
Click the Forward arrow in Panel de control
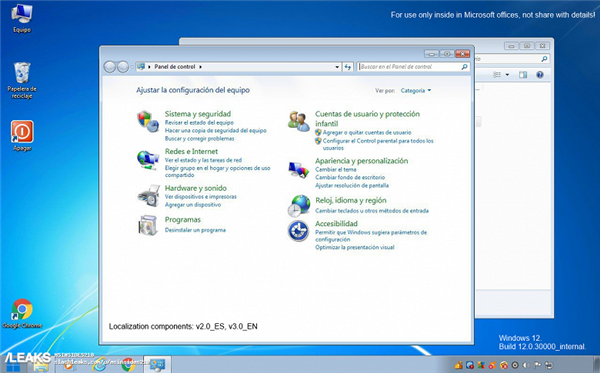(x=123, y=67)
